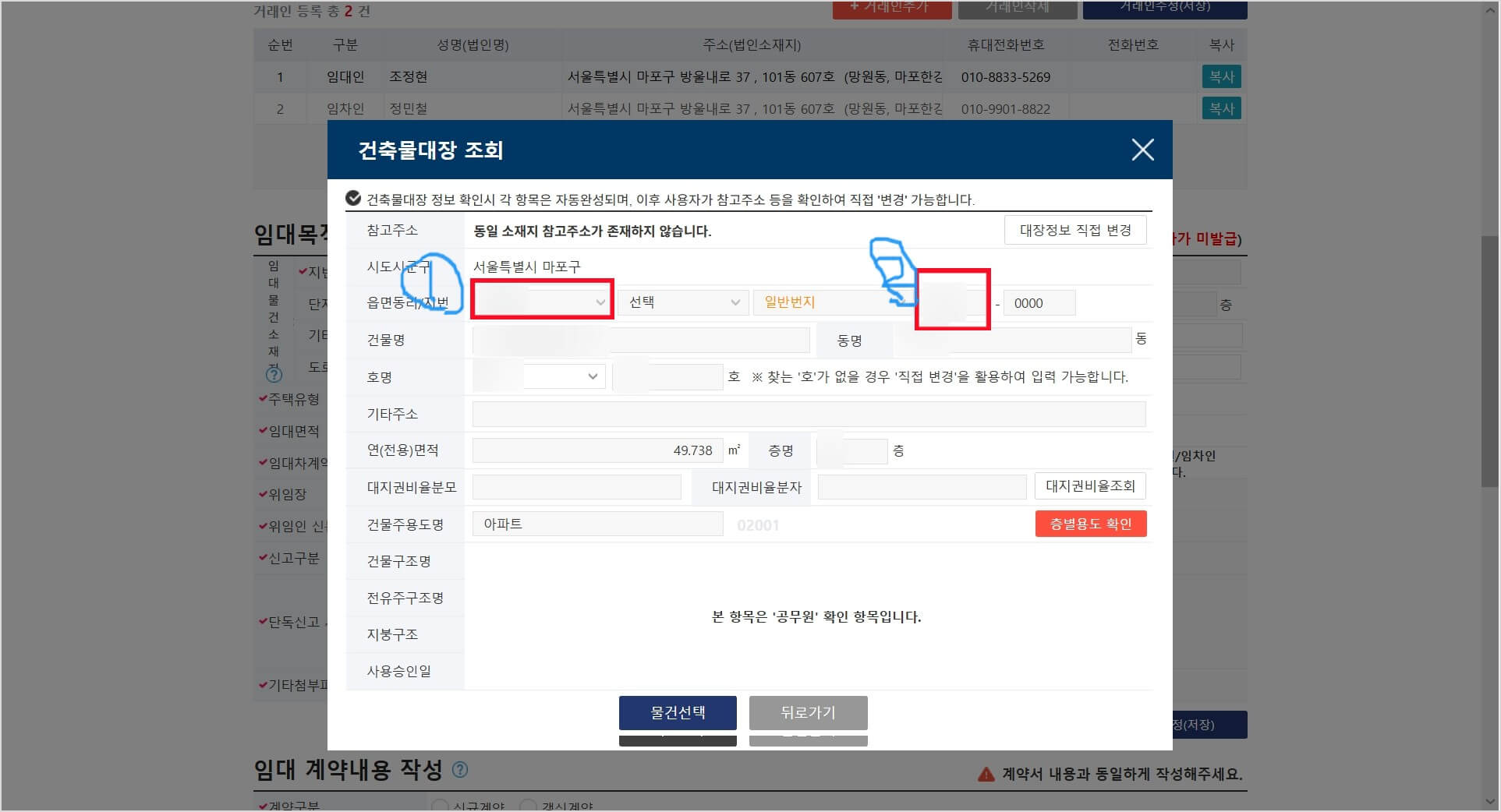The height and width of the screenshot is (812, 1501).
Task: Click the 대지권비율분모 input field
Action: (577, 487)
